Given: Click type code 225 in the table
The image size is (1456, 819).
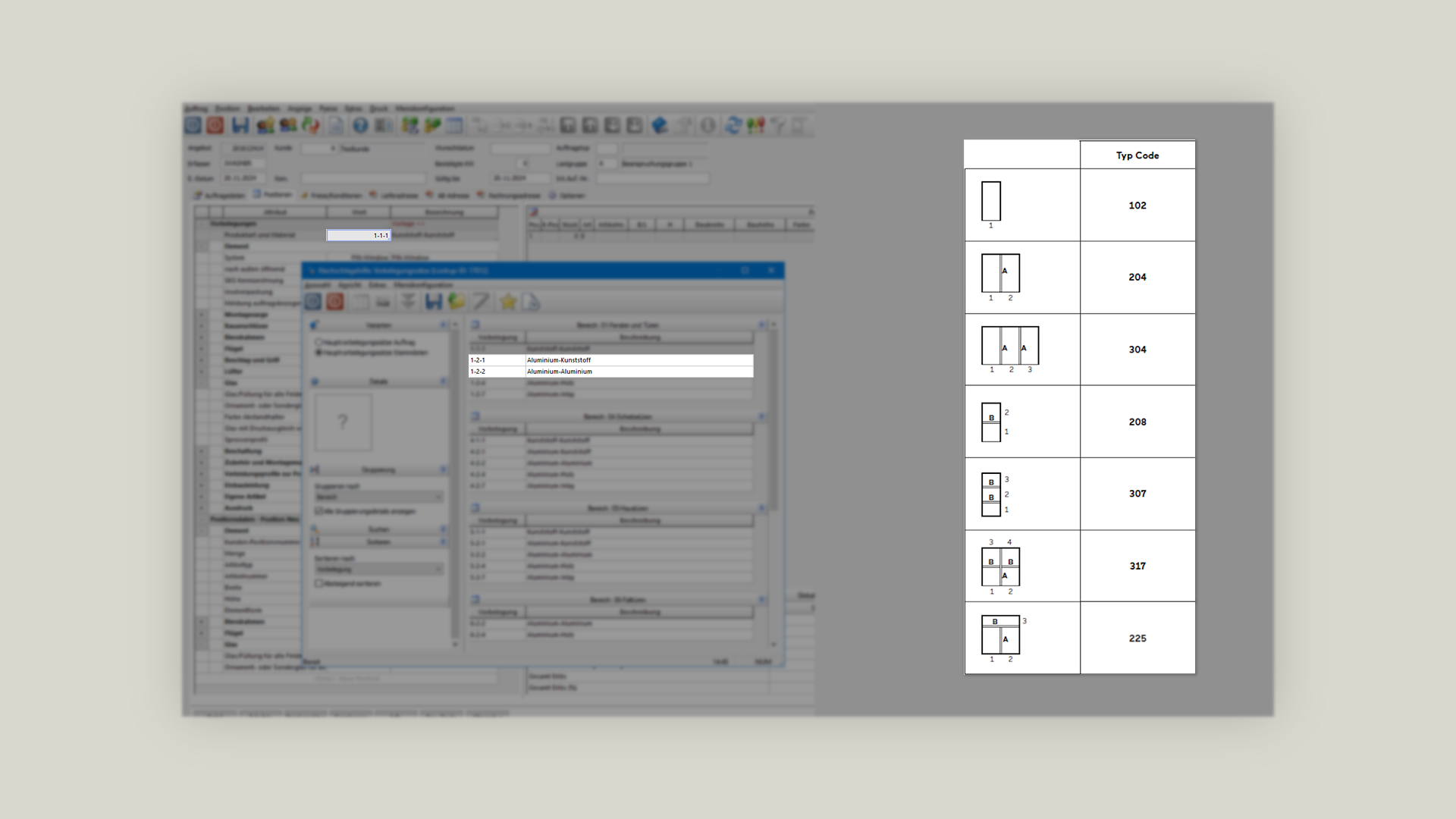Looking at the screenshot, I should tap(1137, 639).
